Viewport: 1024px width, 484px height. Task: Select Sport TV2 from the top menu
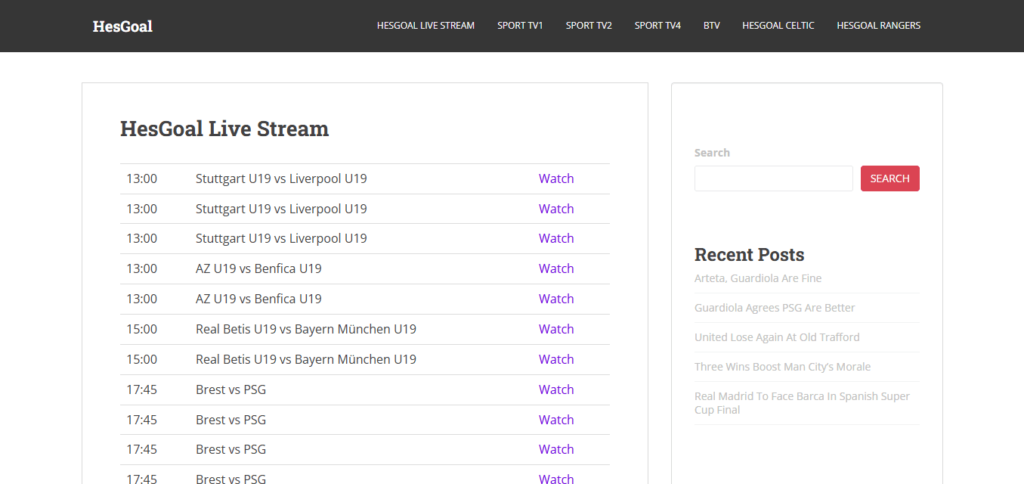coord(588,26)
